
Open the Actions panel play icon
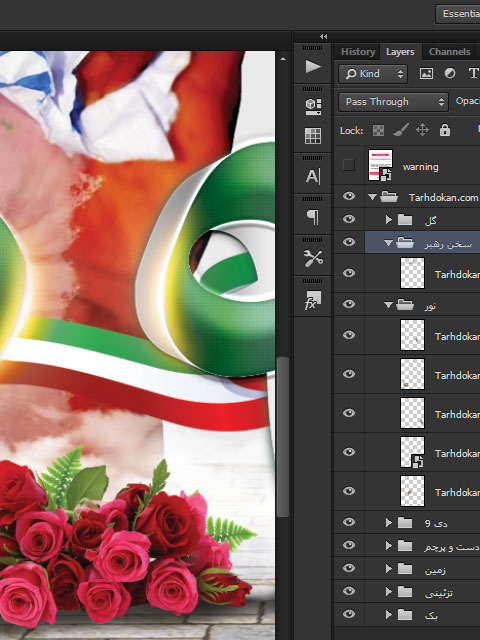pyautogui.click(x=313, y=67)
